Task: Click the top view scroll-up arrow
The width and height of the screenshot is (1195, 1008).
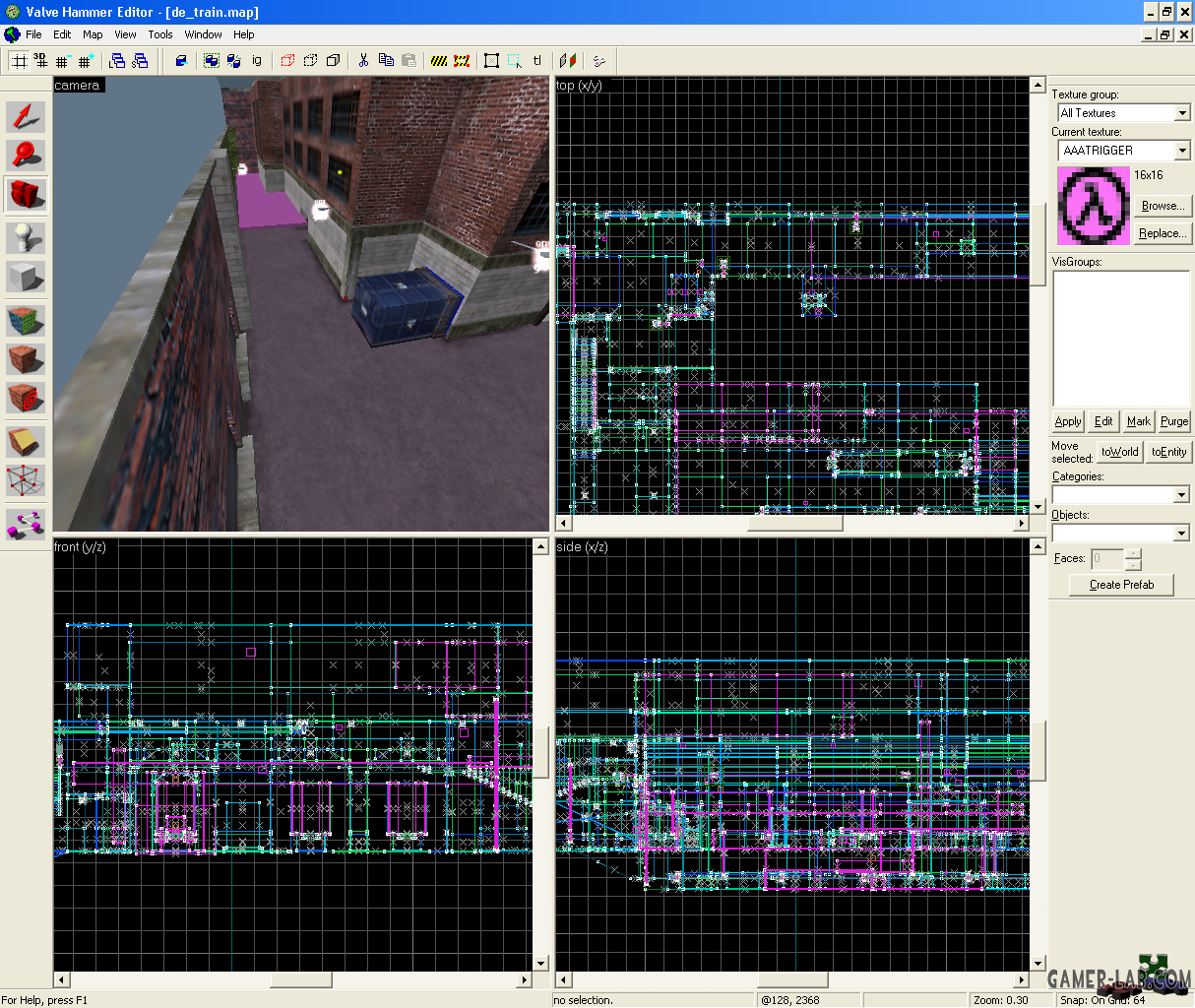Action: coord(1038,86)
